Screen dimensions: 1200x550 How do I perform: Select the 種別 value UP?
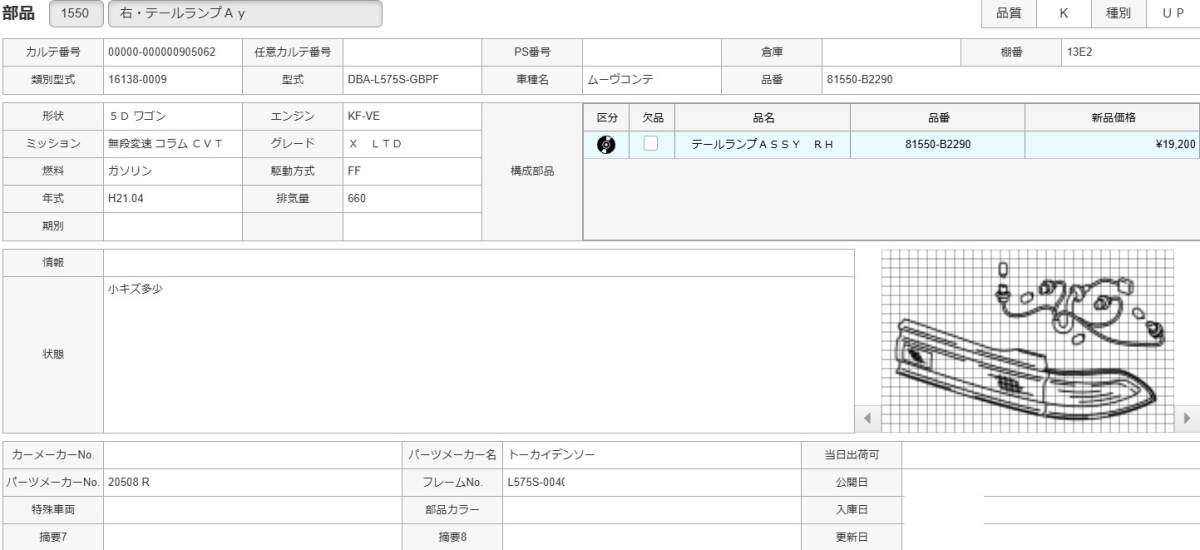click(1174, 14)
